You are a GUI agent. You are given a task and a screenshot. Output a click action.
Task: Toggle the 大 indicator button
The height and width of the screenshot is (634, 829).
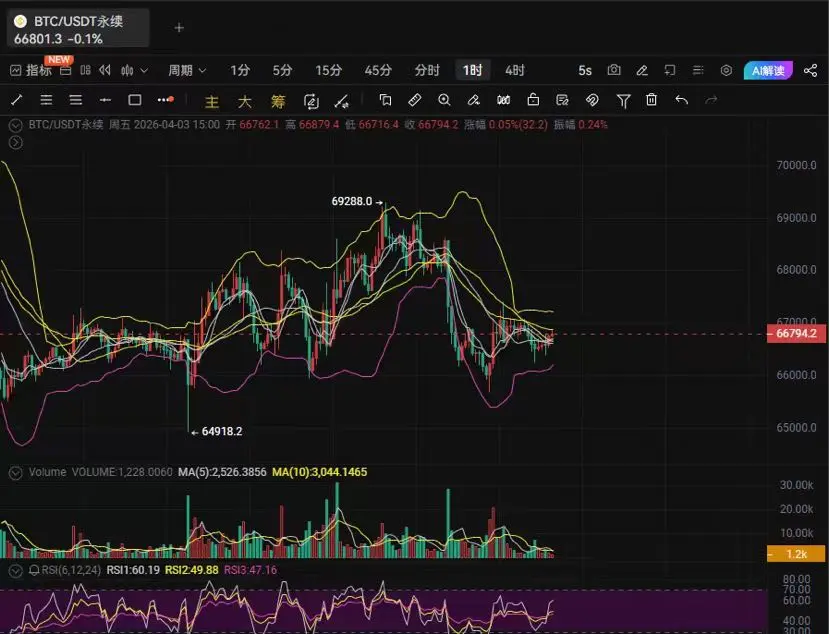tap(244, 101)
